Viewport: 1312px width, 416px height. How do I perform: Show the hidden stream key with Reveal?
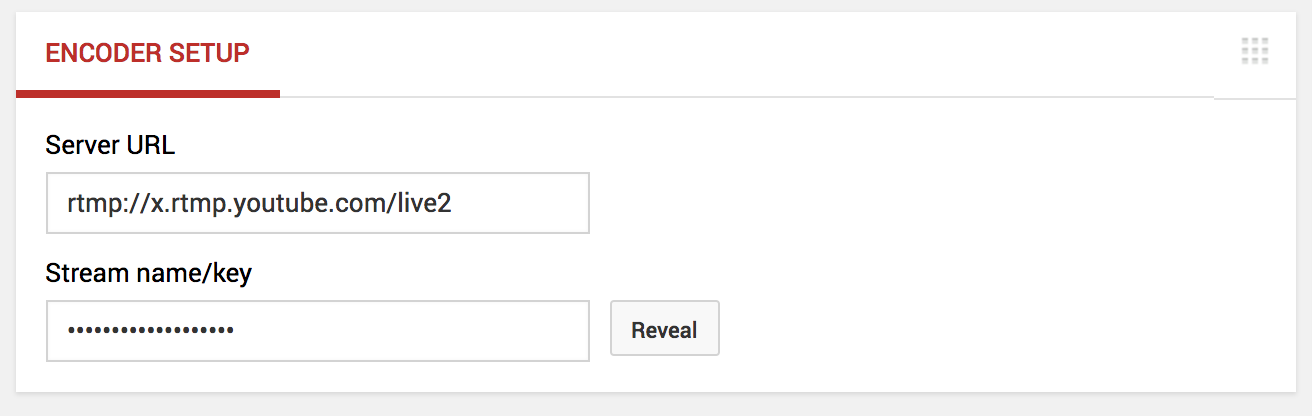[x=664, y=330]
